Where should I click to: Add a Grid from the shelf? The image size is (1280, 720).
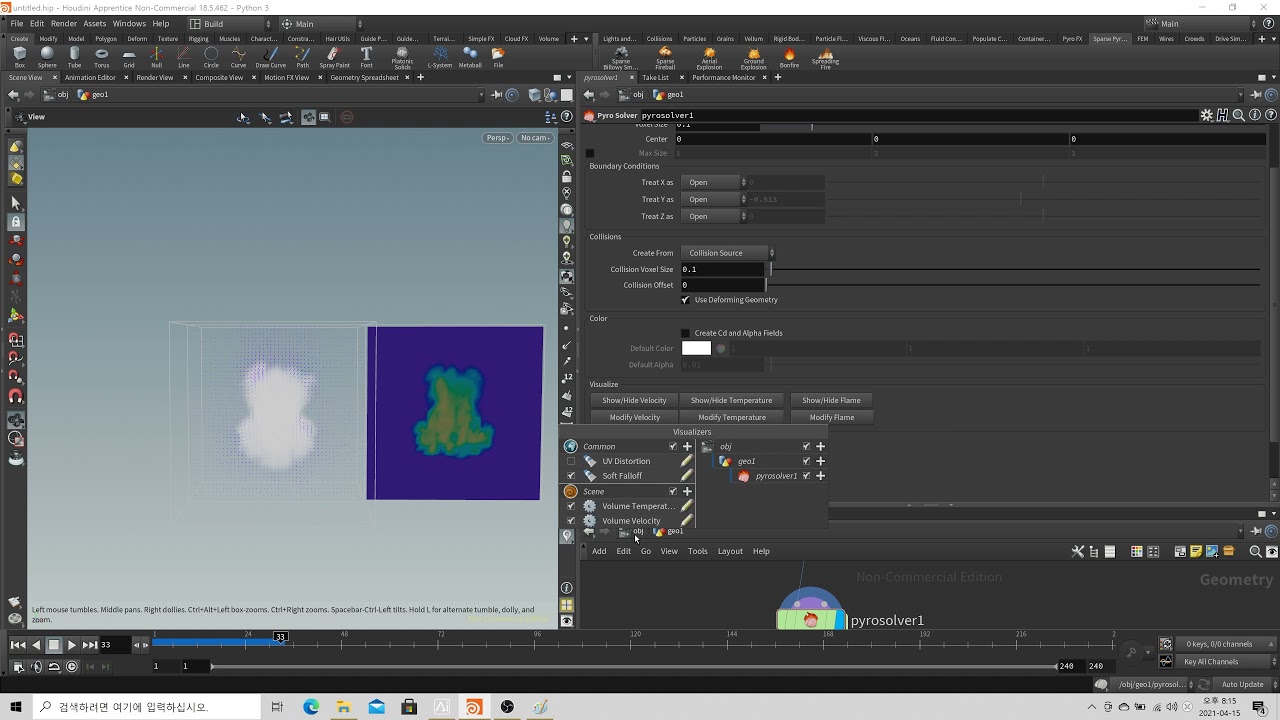[129, 57]
